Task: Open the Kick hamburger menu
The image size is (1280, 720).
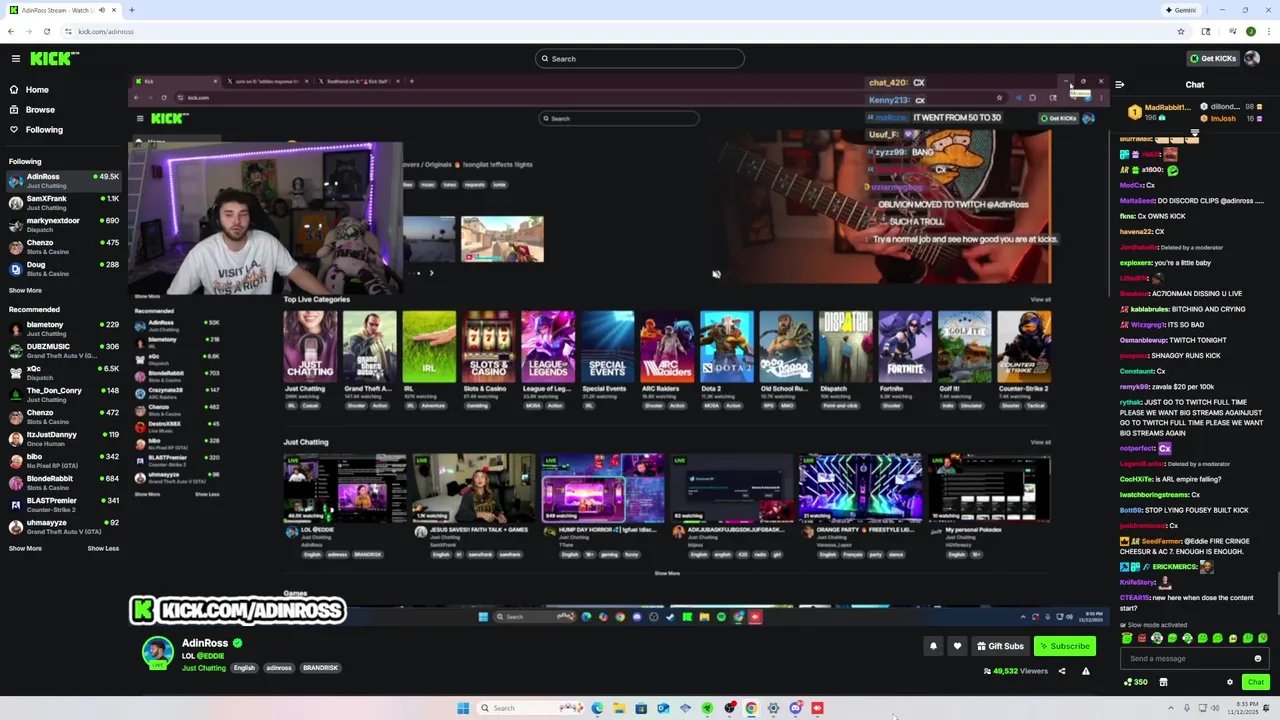Action: coord(15,59)
